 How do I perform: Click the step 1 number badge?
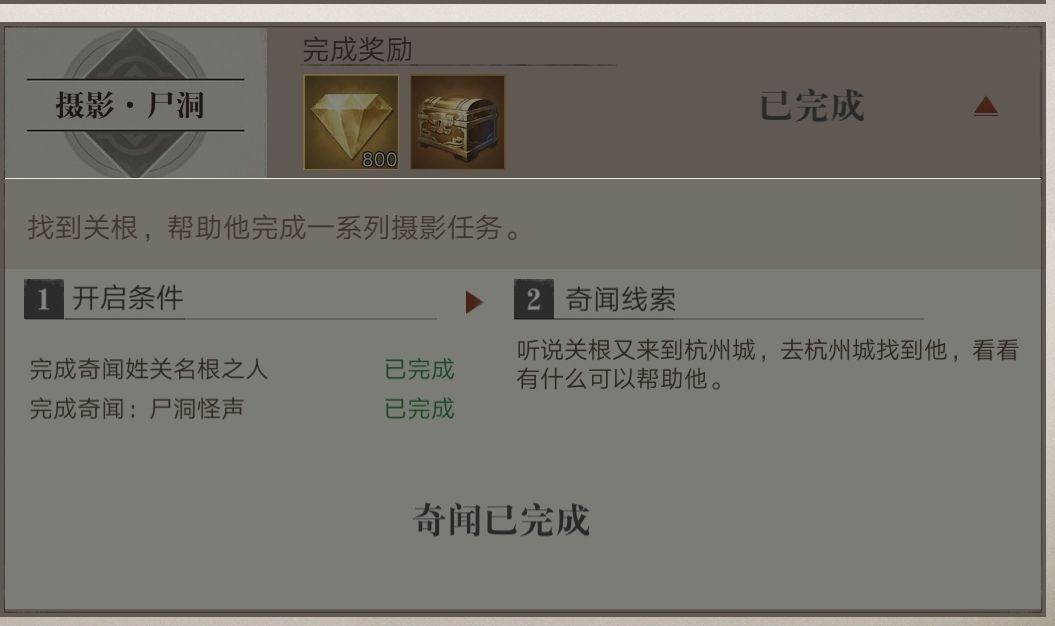click(x=44, y=299)
